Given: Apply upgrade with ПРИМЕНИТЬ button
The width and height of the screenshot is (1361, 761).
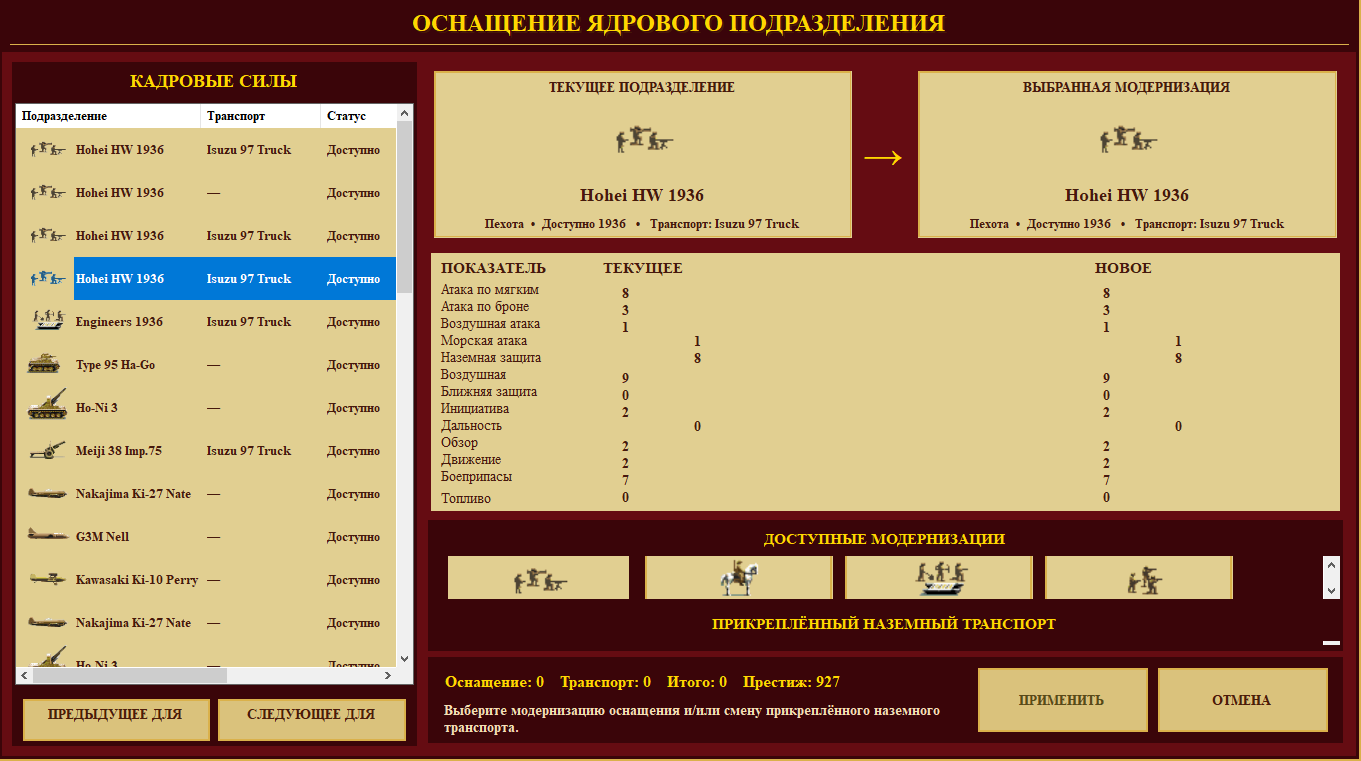Looking at the screenshot, I should coord(1062,700).
